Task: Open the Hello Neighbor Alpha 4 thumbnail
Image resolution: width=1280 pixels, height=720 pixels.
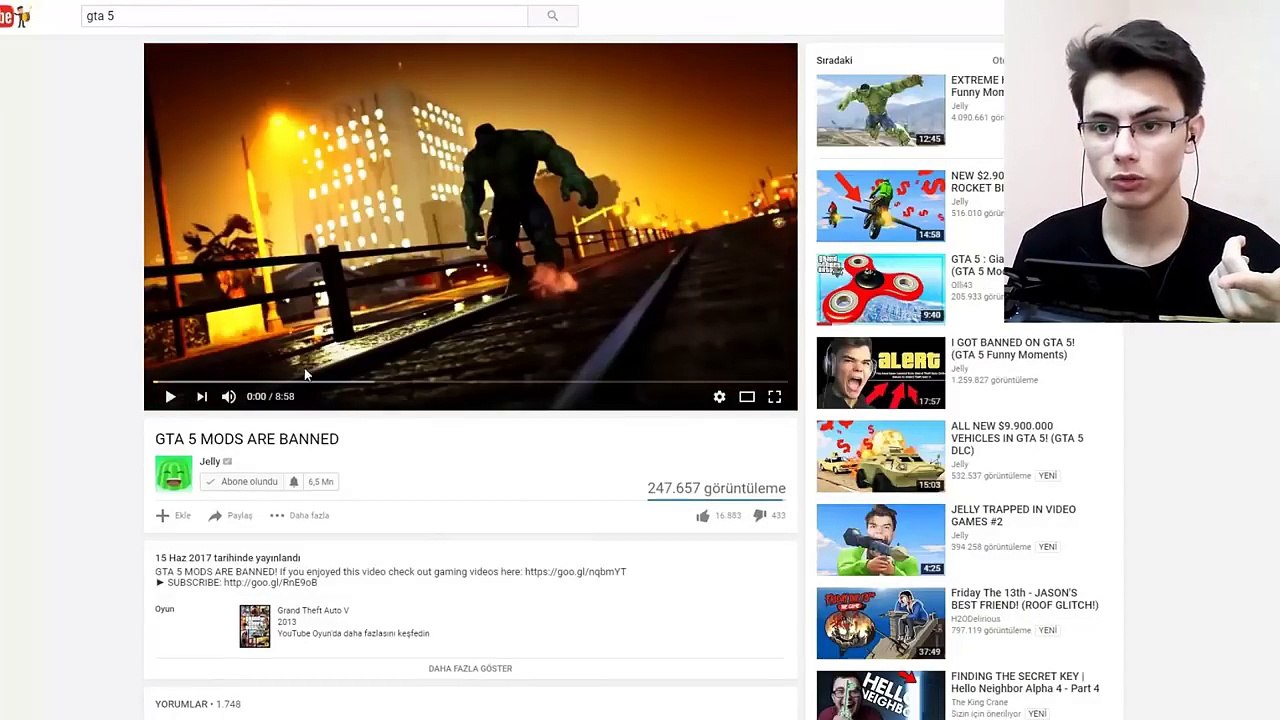Action: pyautogui.click(x=880, y=695)
